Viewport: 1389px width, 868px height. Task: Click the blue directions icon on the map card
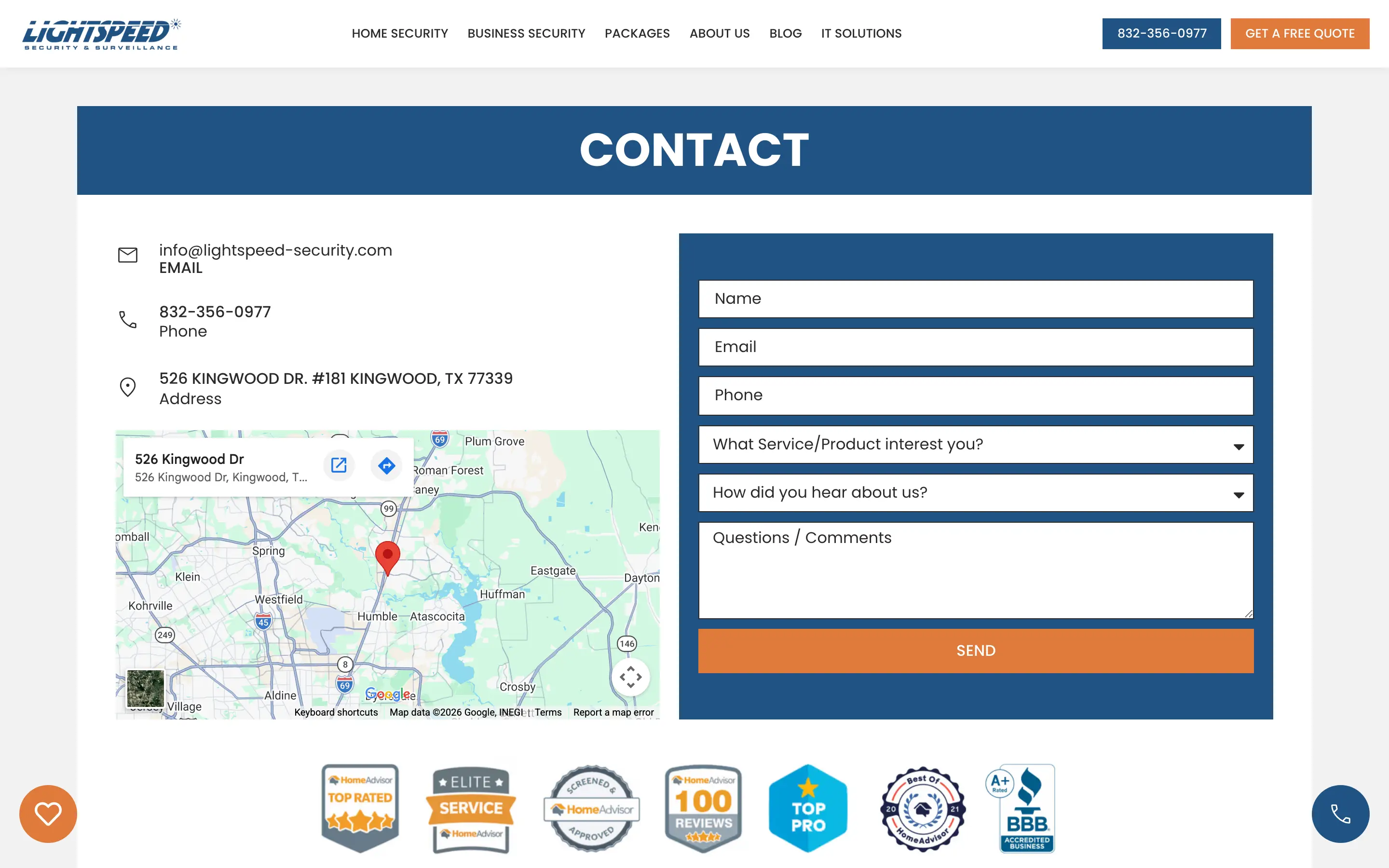click(386, 465)
